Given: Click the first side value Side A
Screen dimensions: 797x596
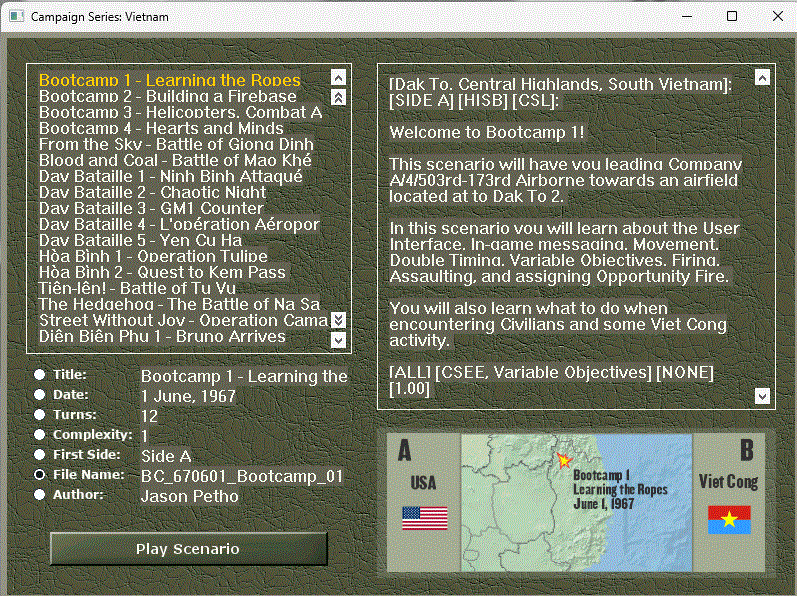Looking at the screenshot, I should click(x=166, y=456).
